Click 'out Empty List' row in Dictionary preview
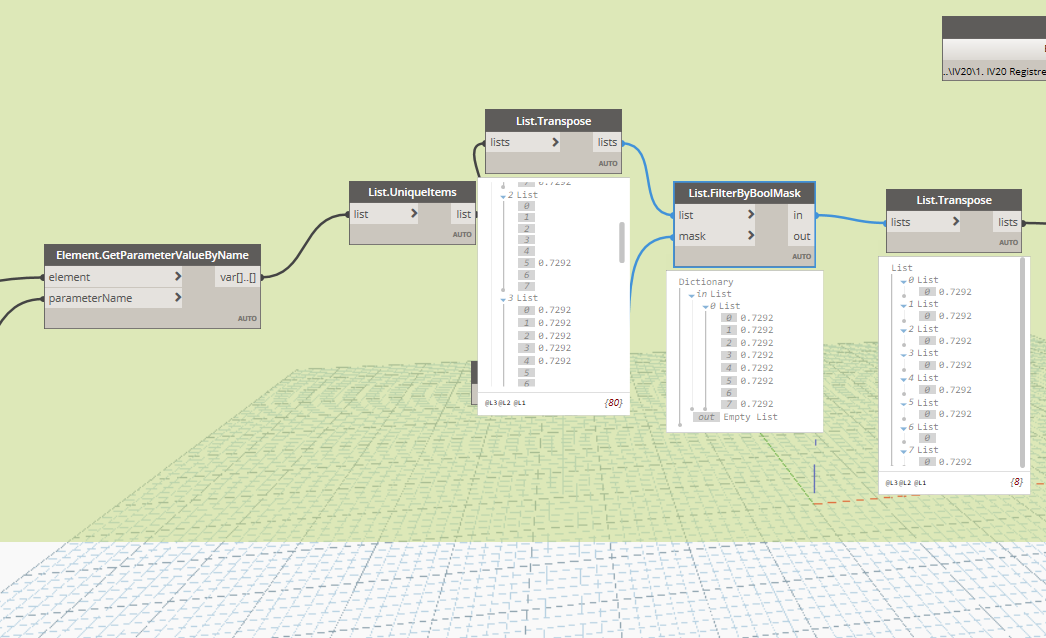This screenshot has width=1046, height=638. click(735, 416)
